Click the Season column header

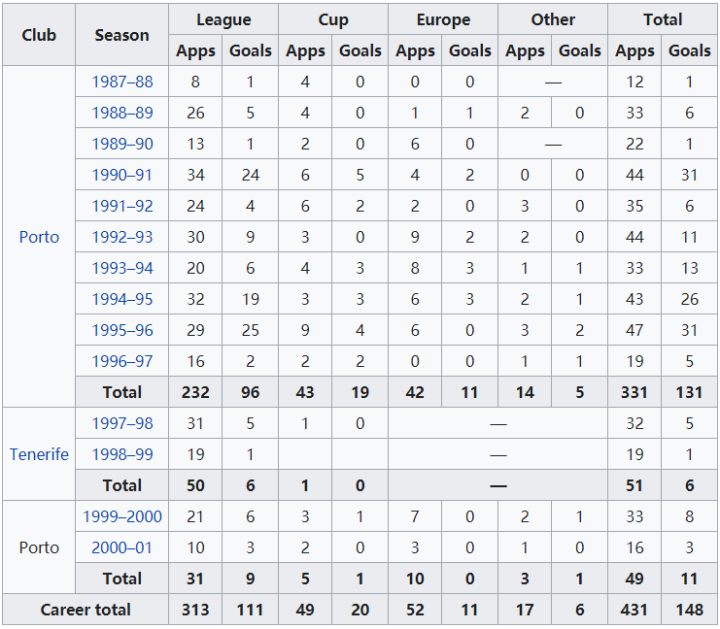click(x=122, y=35)
